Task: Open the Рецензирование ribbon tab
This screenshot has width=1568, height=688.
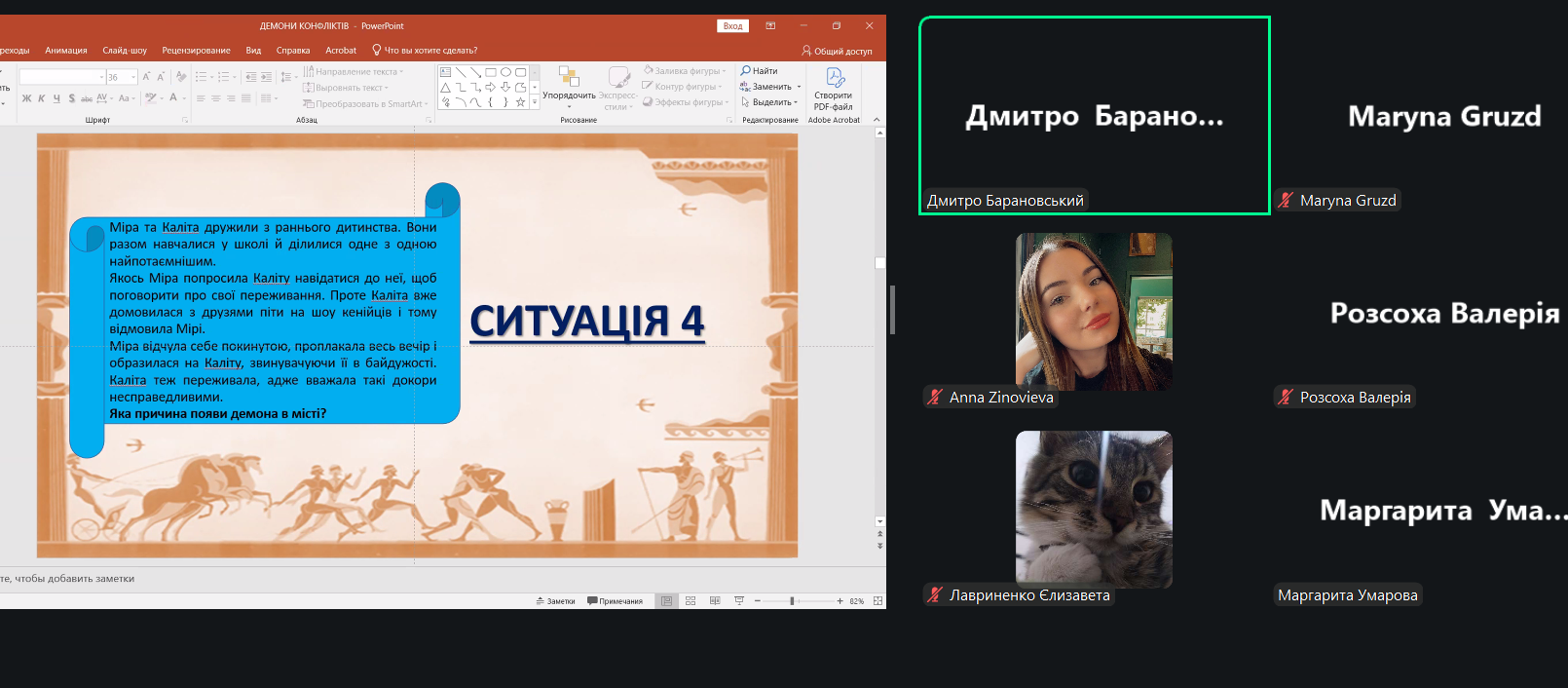Action: pos(196,51)
